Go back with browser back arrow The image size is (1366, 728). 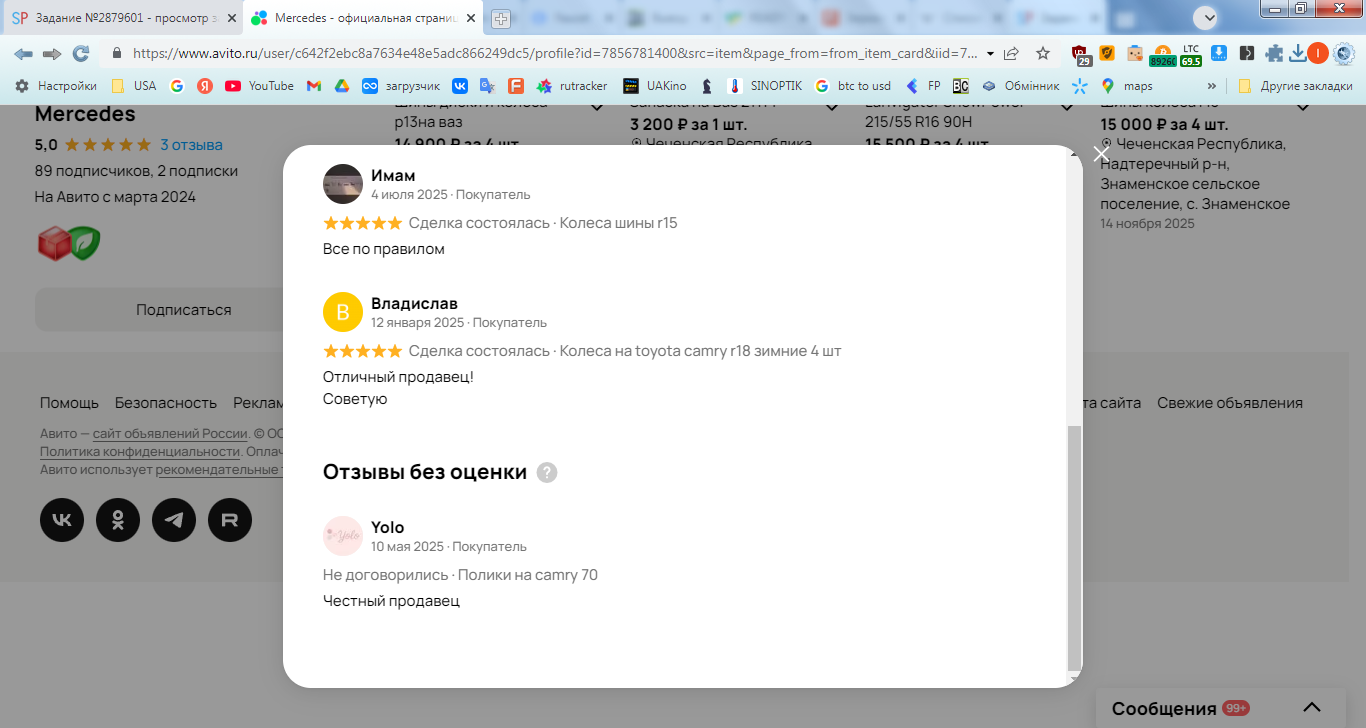23,53
